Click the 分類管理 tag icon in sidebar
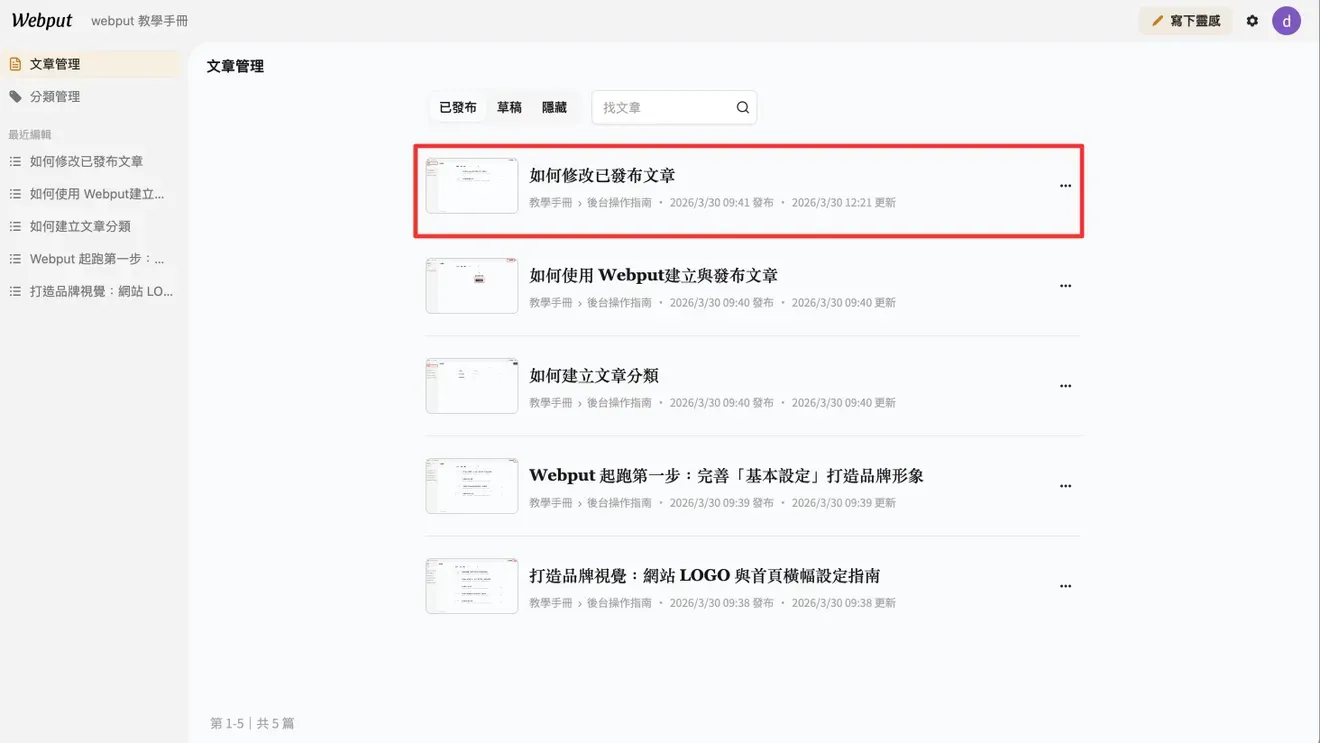1320x743 pixels. click(x=15, y=97)
